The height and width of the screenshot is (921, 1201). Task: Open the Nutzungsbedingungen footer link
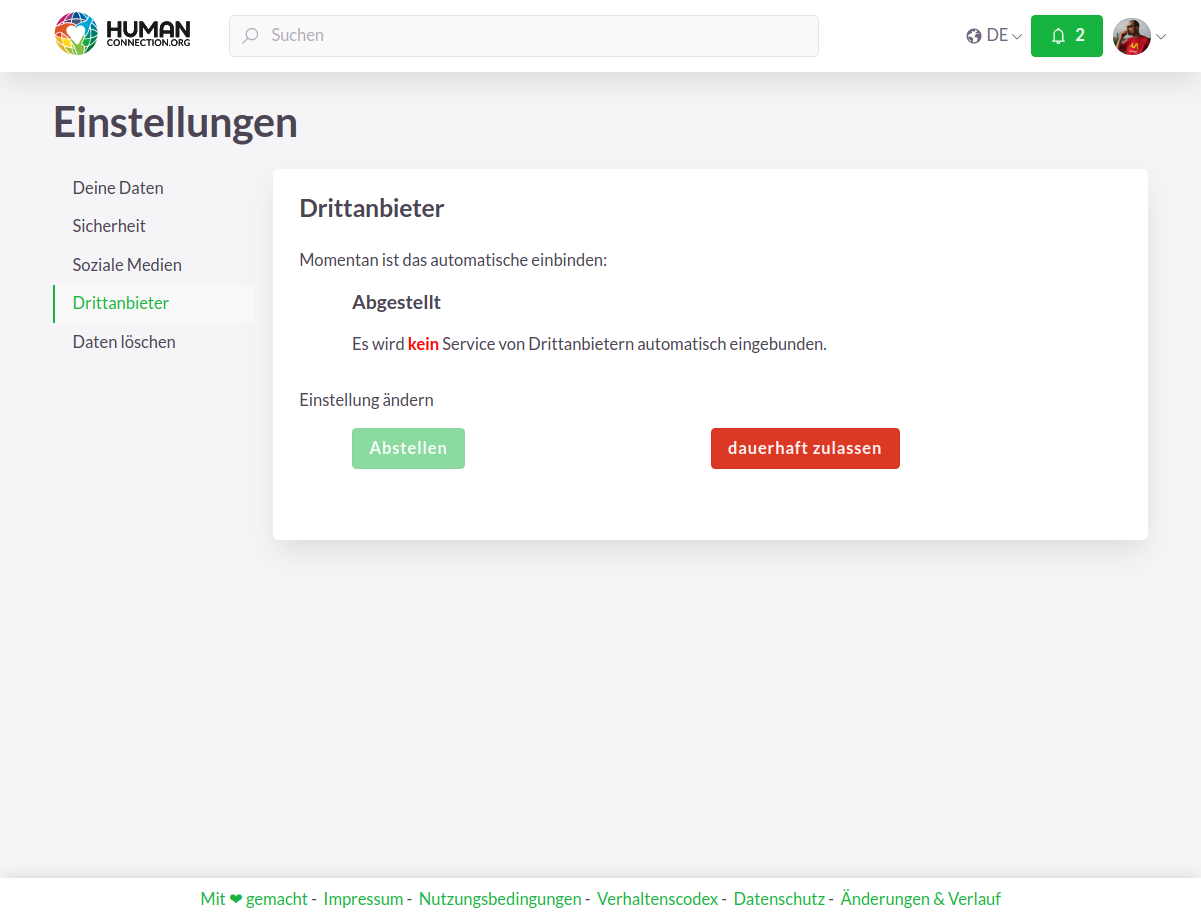(x=500, y=899)
